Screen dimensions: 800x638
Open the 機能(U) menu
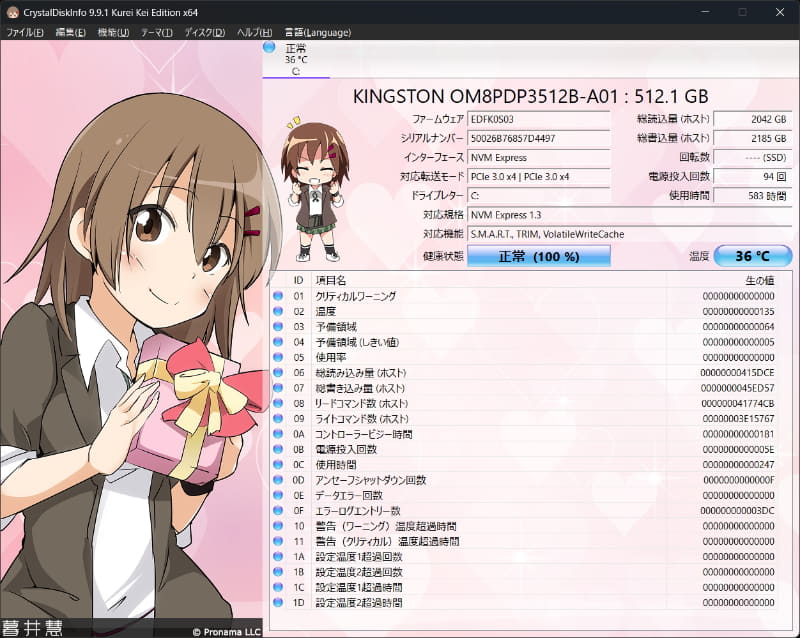click(113, 33)
